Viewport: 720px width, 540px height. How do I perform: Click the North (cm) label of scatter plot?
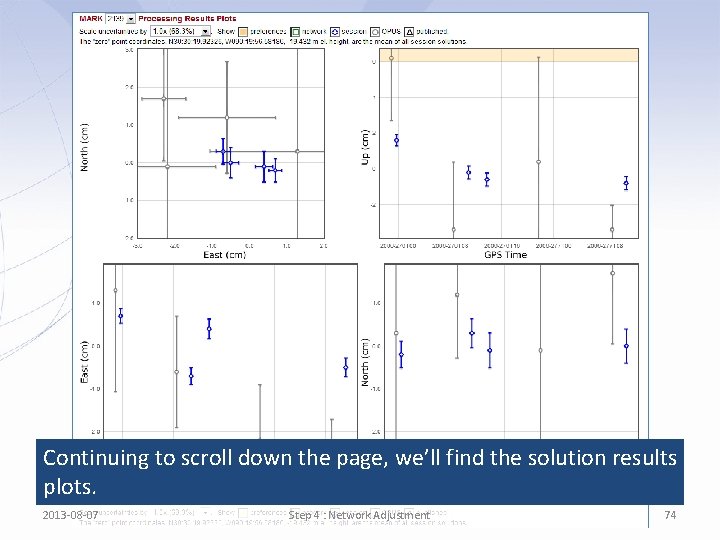click(x=84, y=147)
